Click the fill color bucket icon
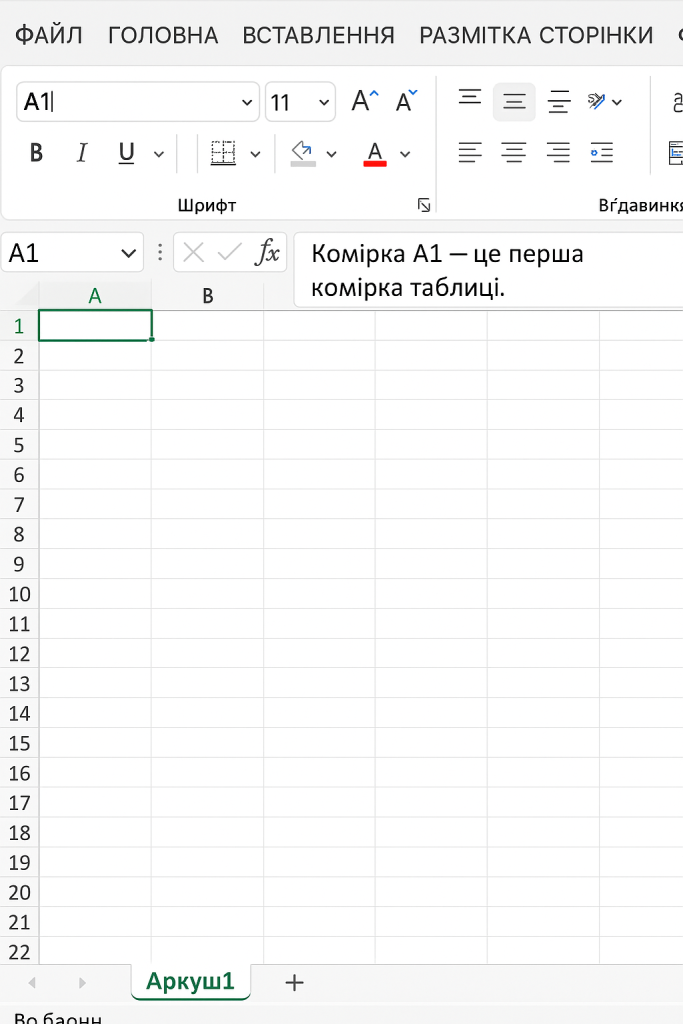The height and width of the screenshot is (1024, 683). (x=303, y=153)
